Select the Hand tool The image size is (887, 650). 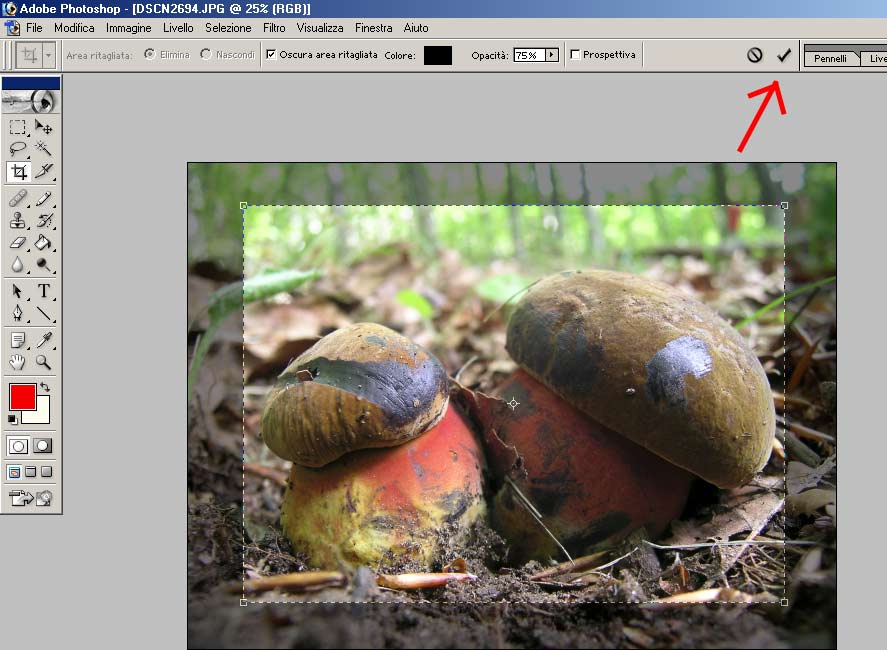pyautogui.click(x=18, y=362)
